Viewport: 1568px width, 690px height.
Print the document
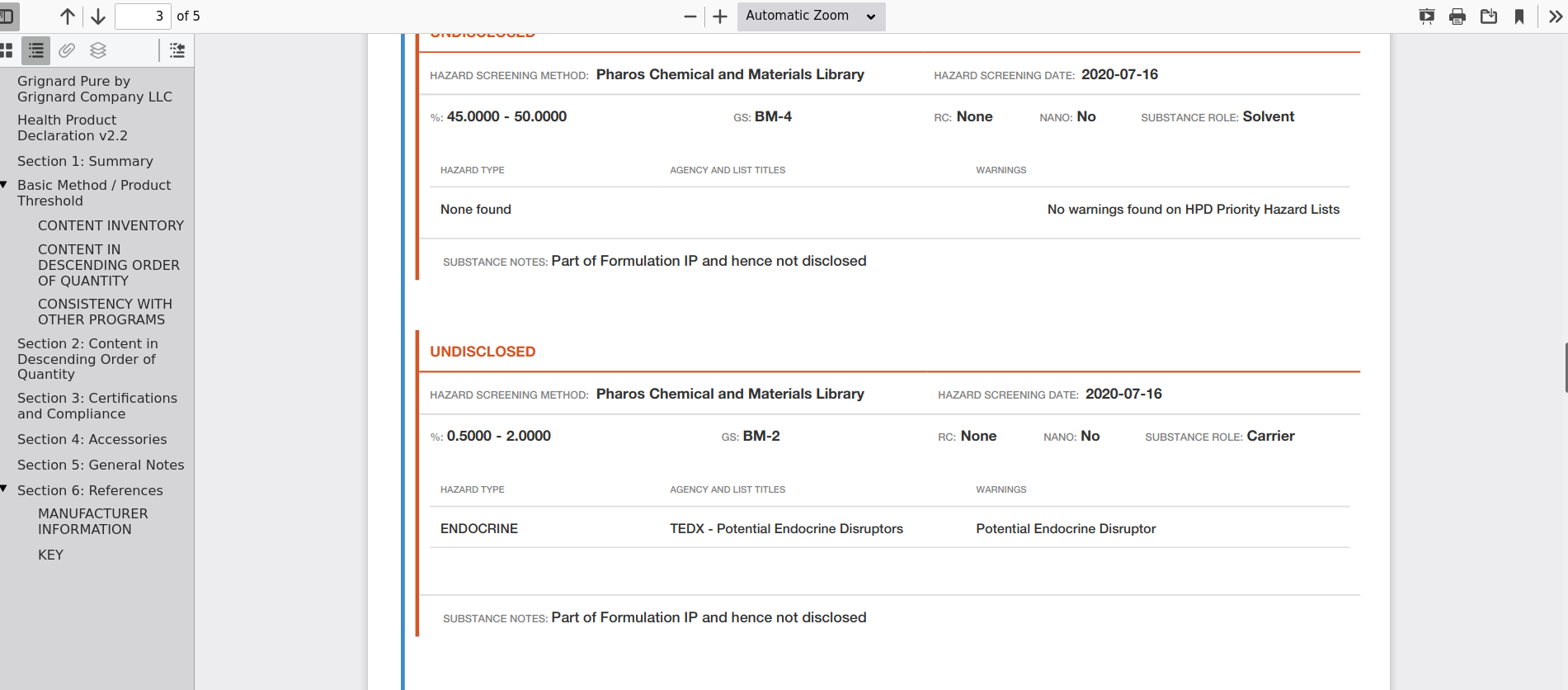tap(1457, 17)
